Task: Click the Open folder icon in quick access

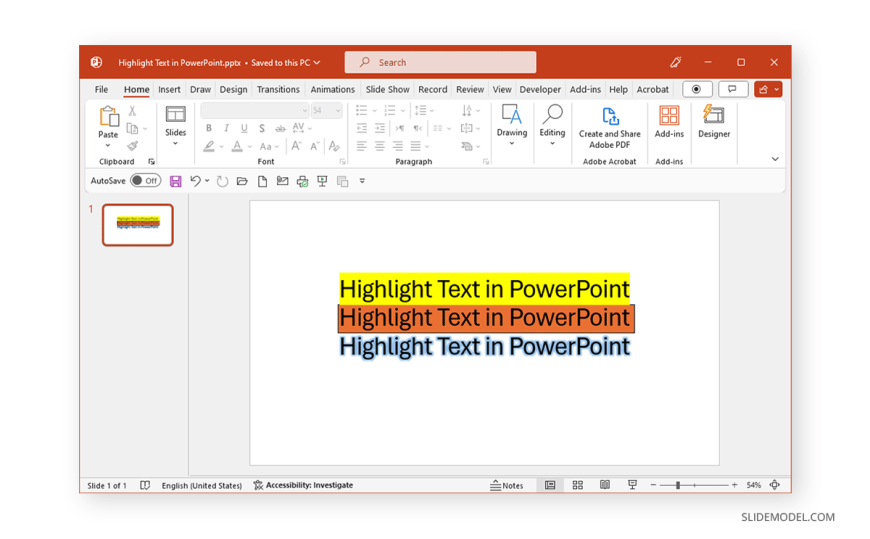Action: coord(242,181)
